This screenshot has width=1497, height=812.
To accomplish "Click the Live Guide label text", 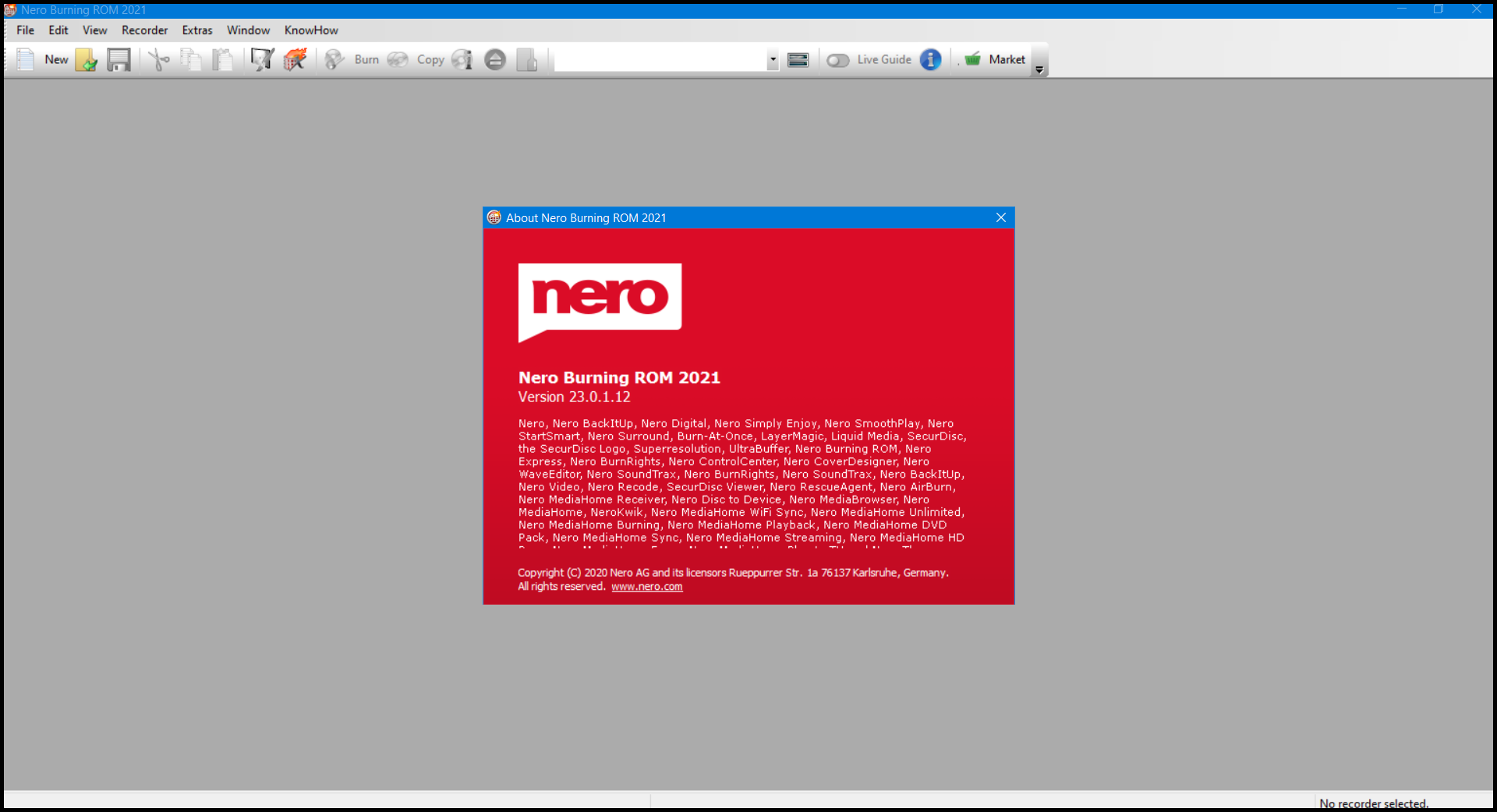I will tap(884, 59).
